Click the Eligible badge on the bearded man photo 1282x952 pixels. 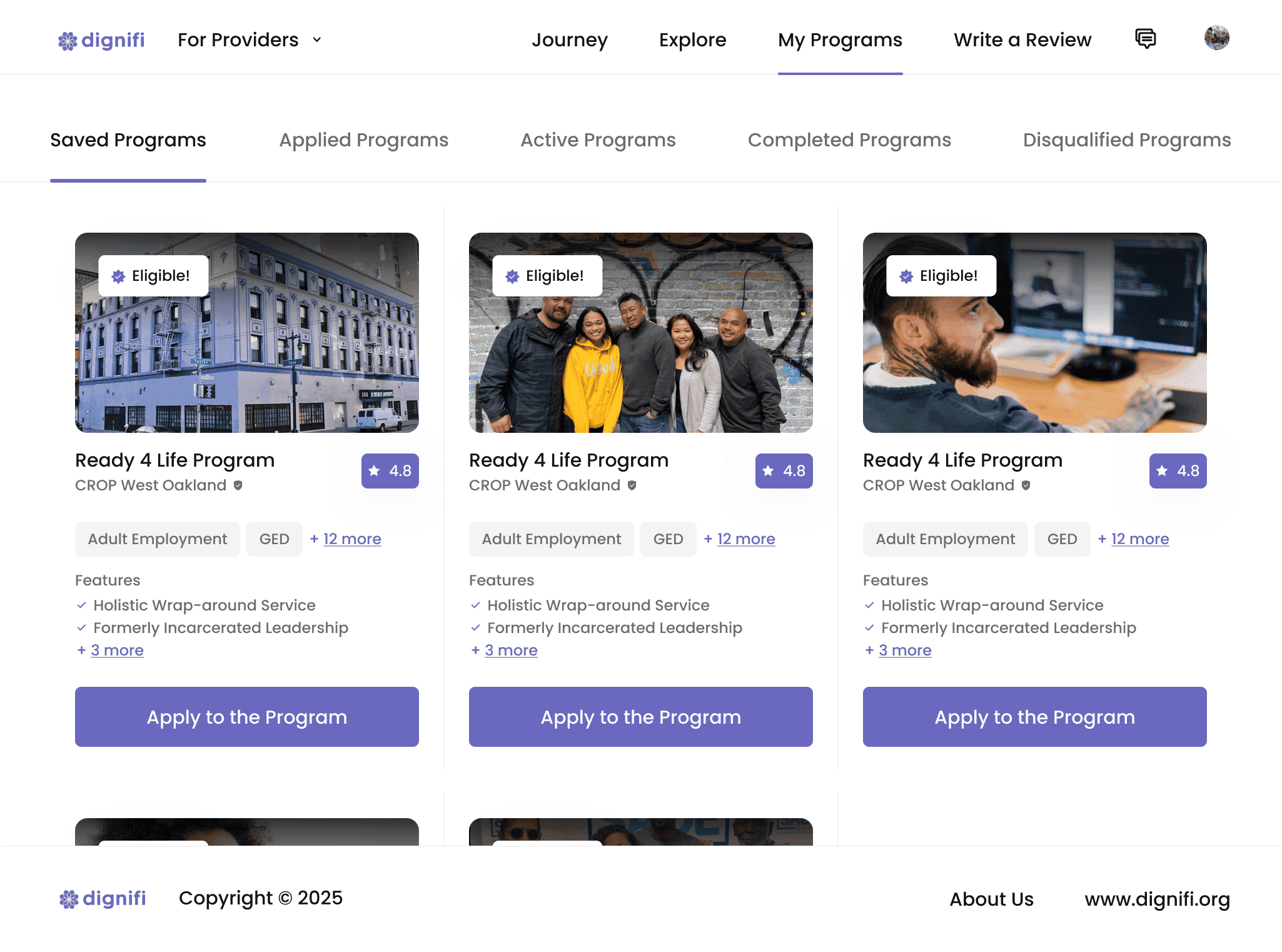pyautogui.click(x=941, y=276)
